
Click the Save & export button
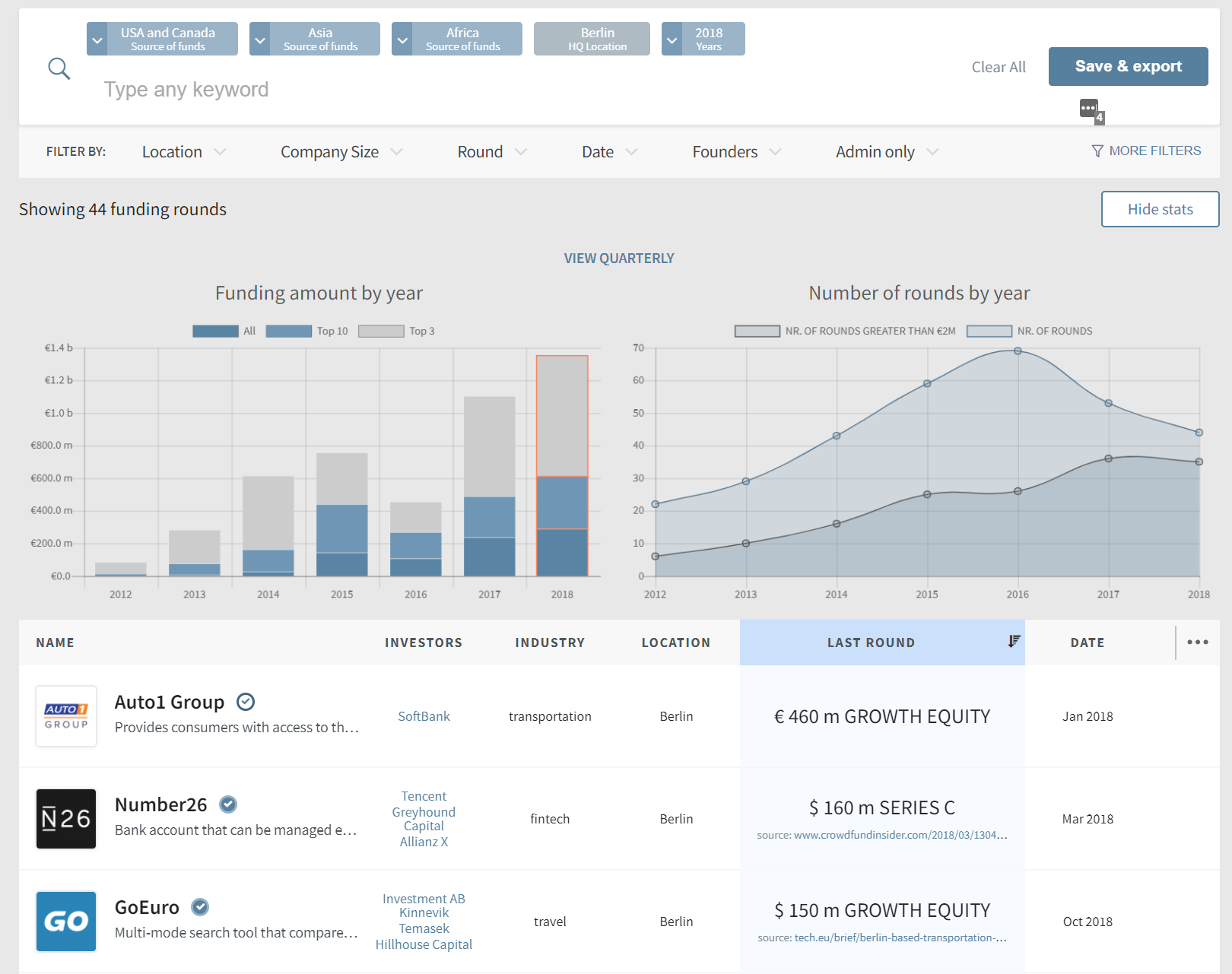click(x=1128, y=67)
